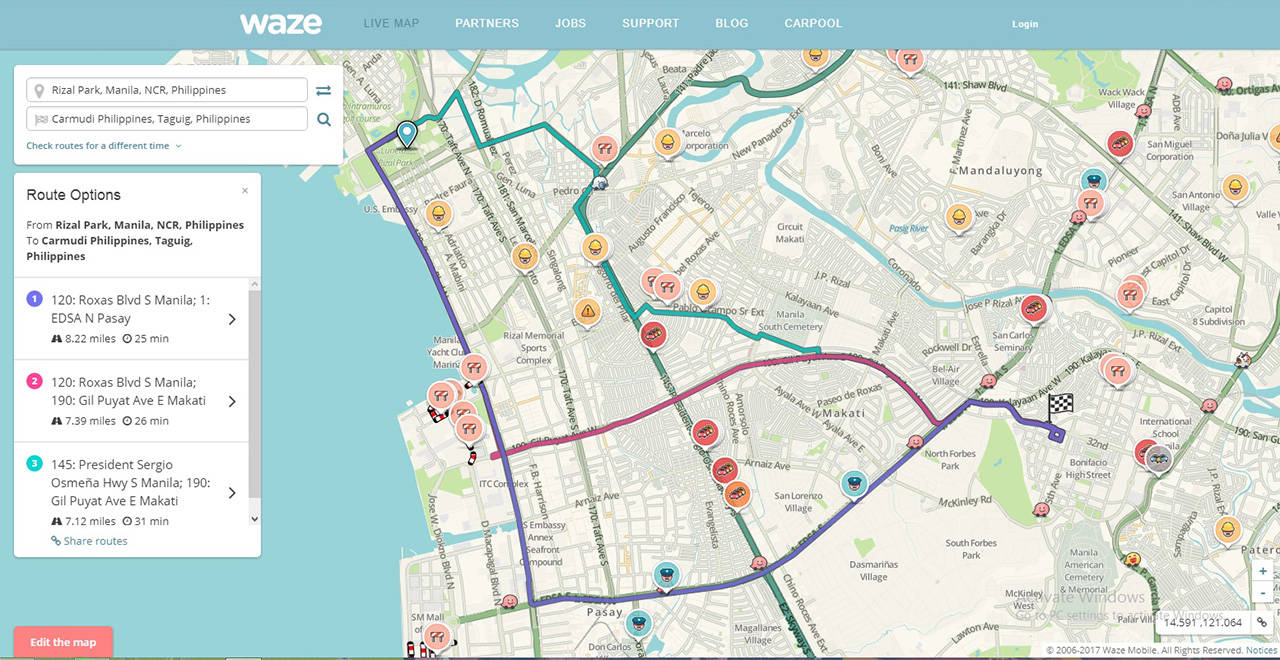Click the Wazer icon near North Forbes Park
The height and width of the screenshot is (660, 1280).
(915, 442)
